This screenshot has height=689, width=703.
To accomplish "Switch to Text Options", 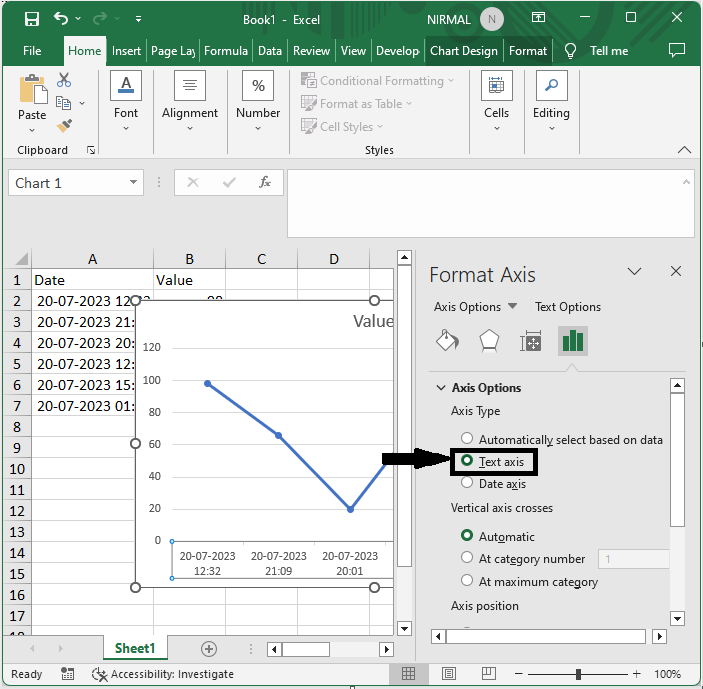I will (568, 307).
